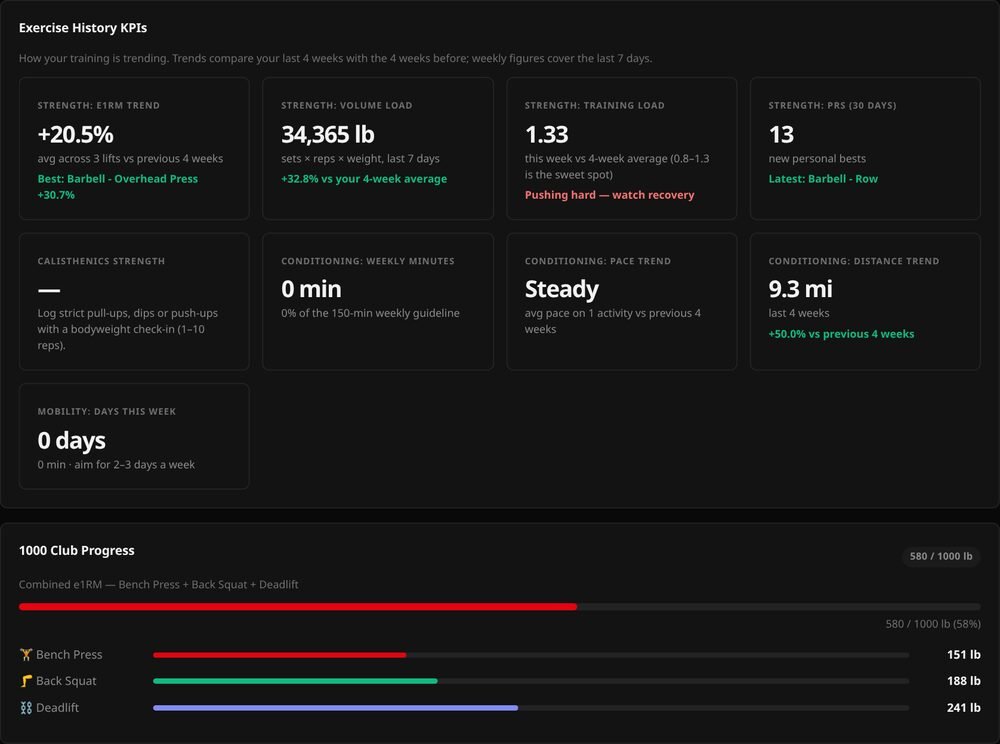Click the 'Deadlift' label
The width and height of the screenshot is (1000, 744).
57,708
